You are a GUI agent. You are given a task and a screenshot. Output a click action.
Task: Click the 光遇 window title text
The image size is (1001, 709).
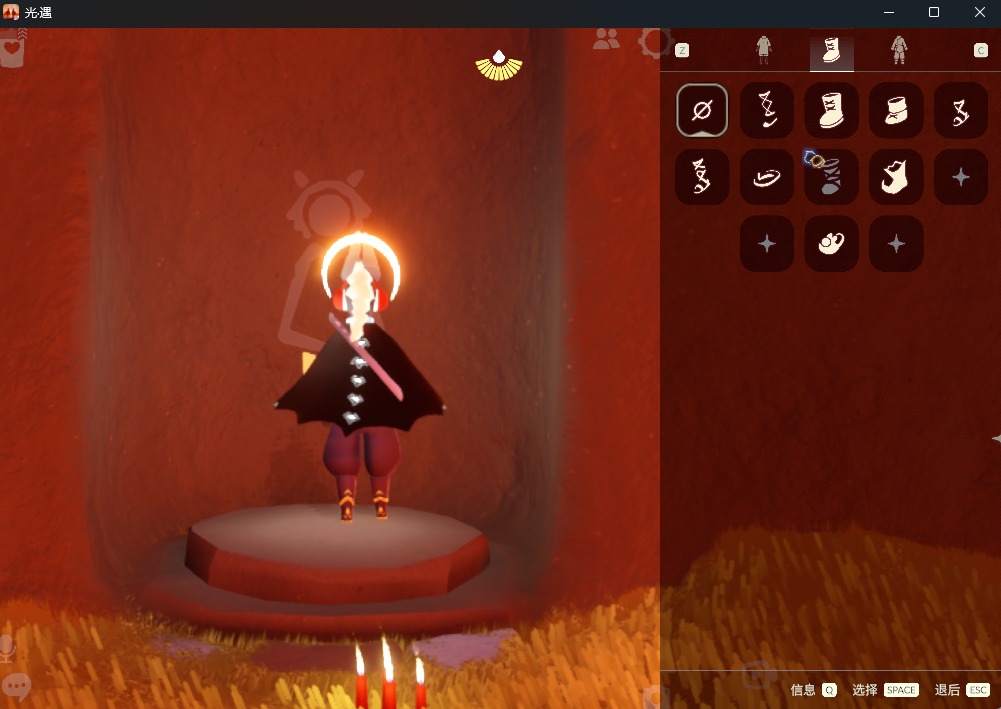(x=38, y=13)
